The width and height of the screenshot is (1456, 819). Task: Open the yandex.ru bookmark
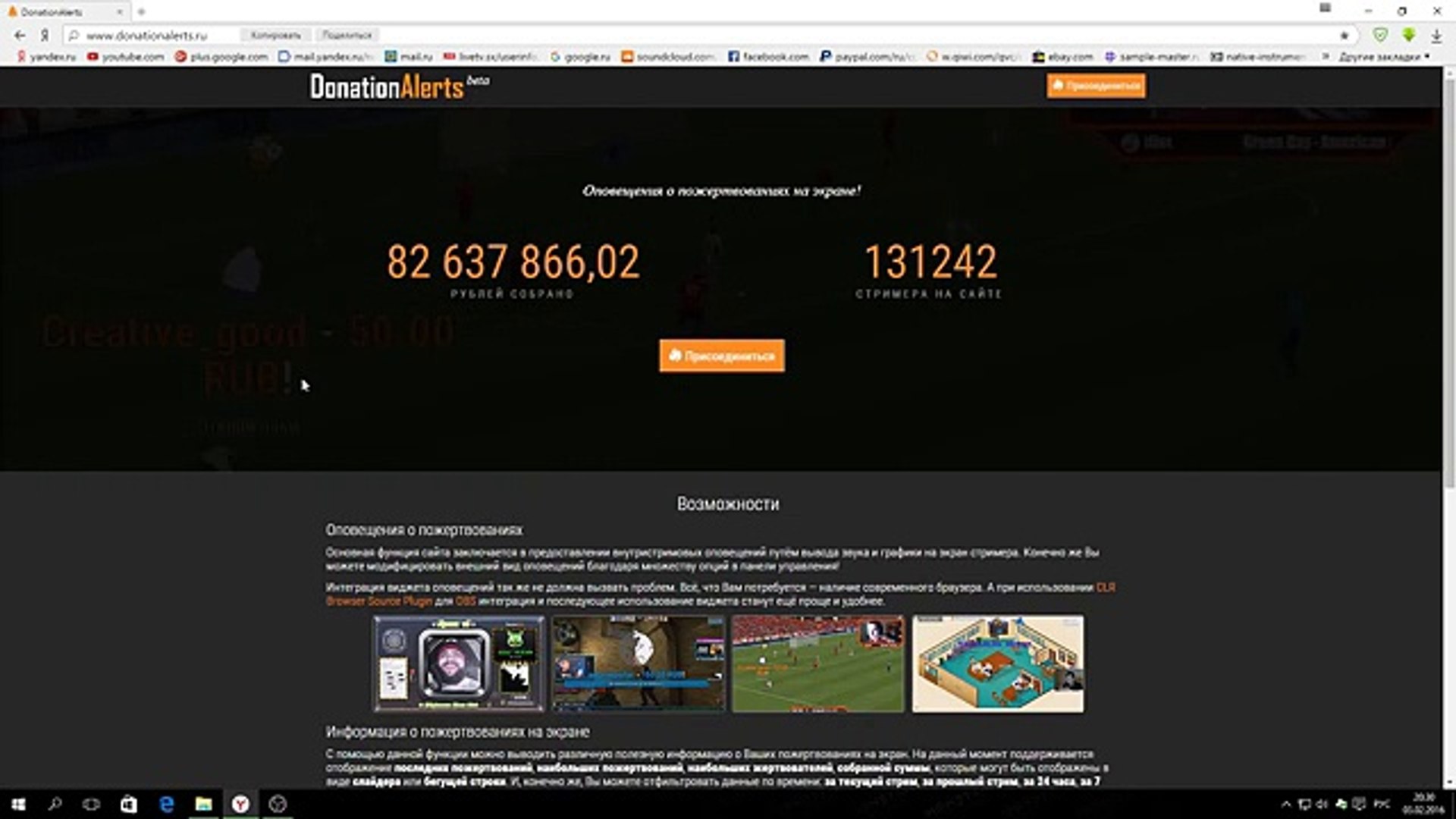click(45, 57)
